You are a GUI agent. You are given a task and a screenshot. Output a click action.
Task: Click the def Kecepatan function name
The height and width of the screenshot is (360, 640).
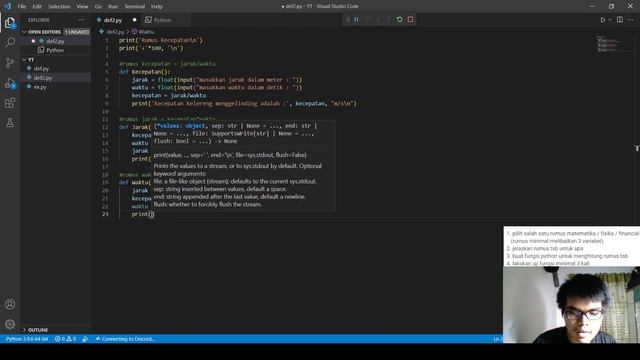pyautogui.click(x=147, y=72)
